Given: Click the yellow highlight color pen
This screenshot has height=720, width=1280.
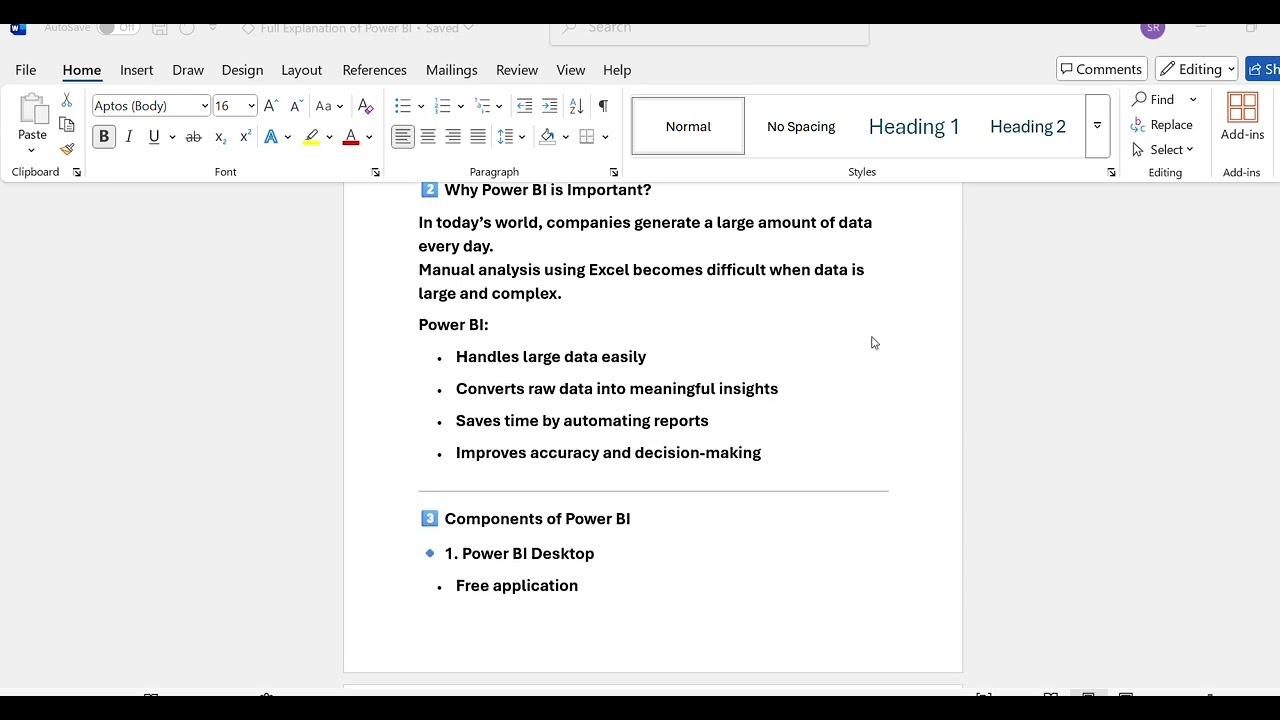Looking at the screenshot, I should pyautogui.click(x=312, y=137).
